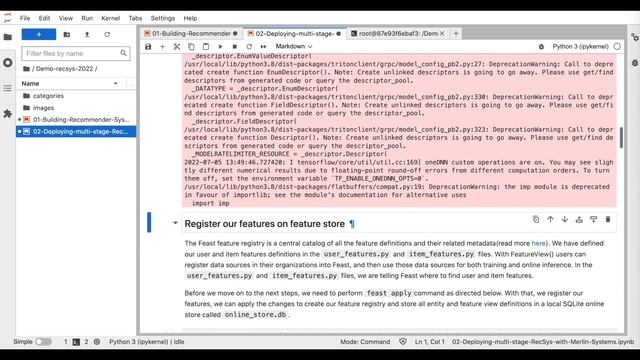
Task: Open the Table of Contents panel
Action: 8,88
